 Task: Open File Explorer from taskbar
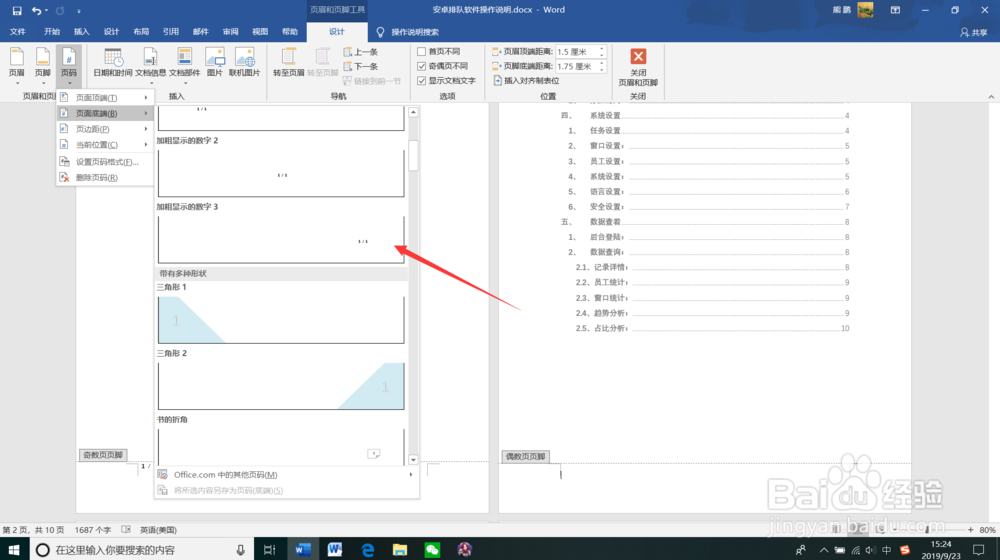(400, 549)
